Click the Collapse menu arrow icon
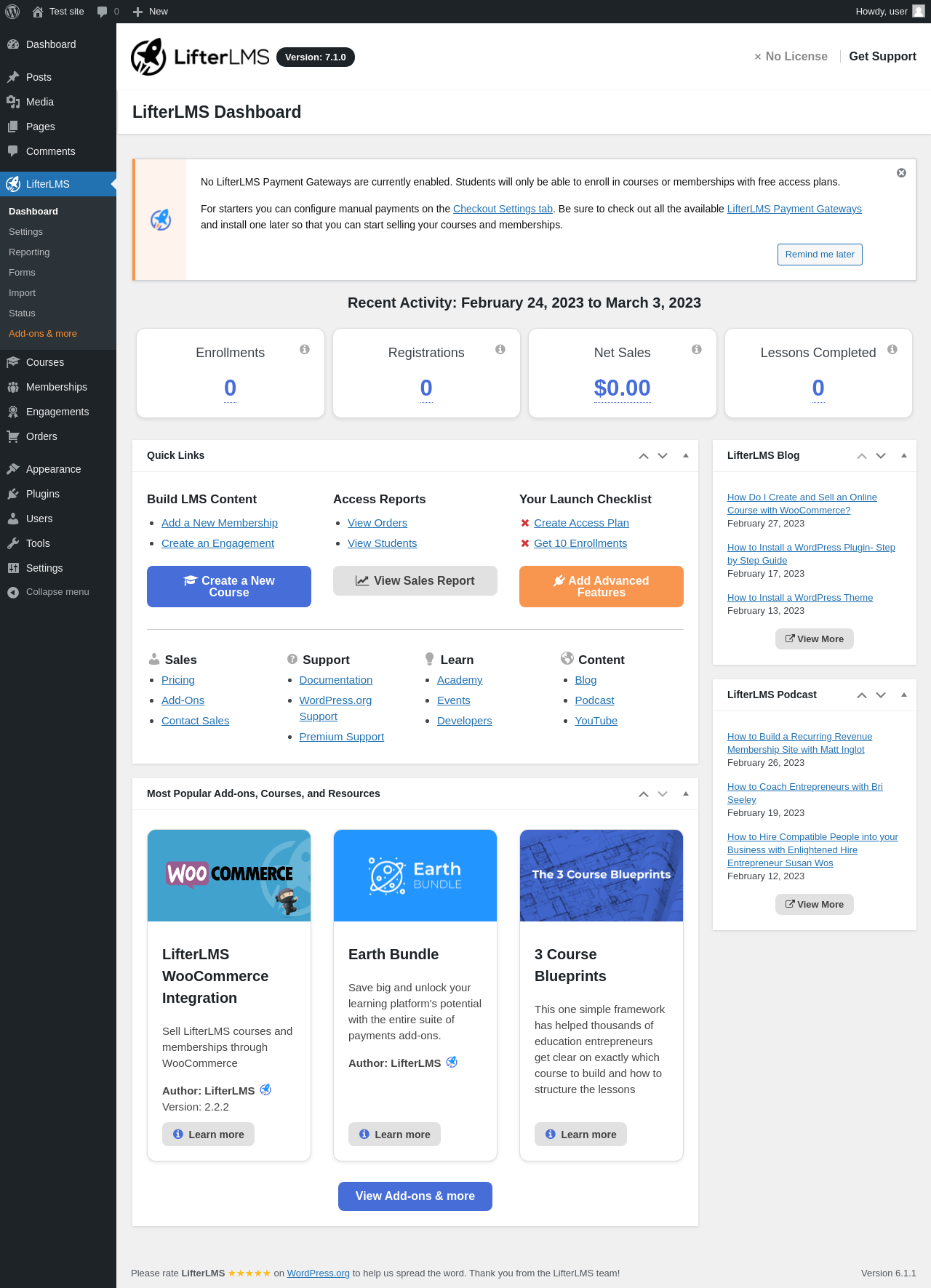 pyautogui.click(x=13, y=592)
